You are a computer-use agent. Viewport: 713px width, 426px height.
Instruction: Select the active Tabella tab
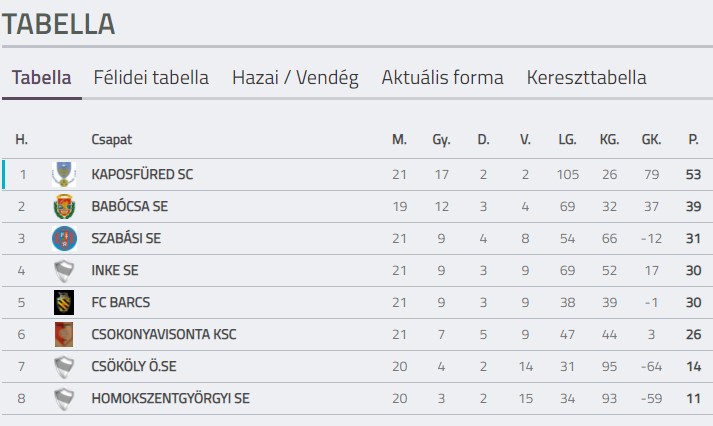coord(42,78)
